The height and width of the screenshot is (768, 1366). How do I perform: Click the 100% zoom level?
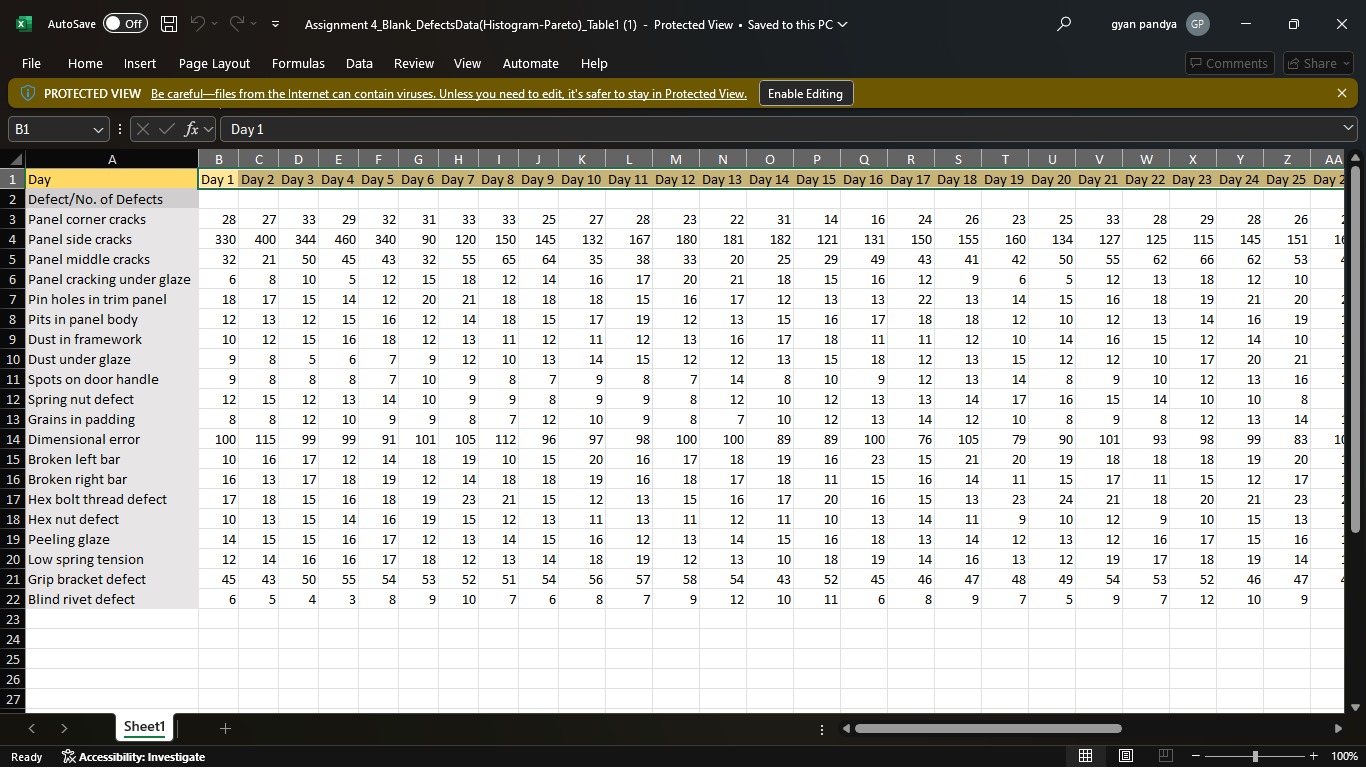[1344, 757]
